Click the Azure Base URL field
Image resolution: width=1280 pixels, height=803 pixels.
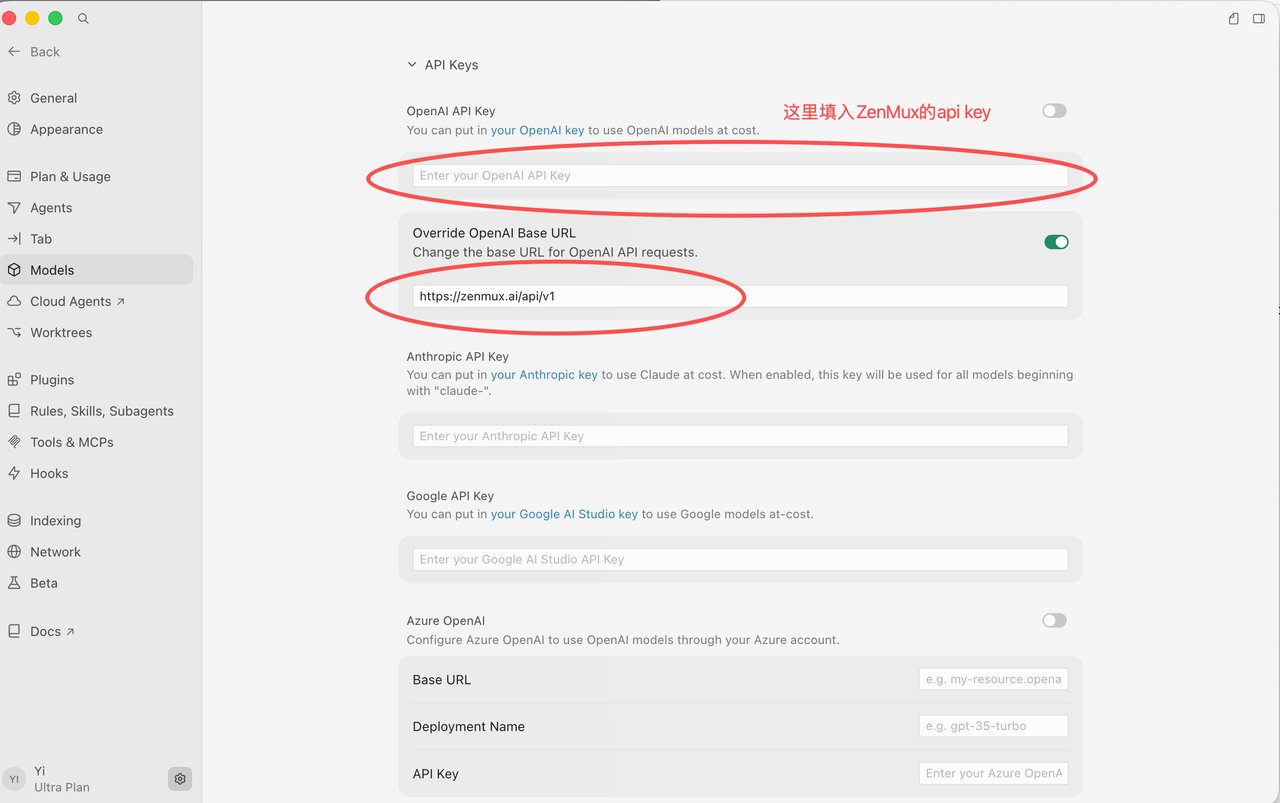pyautogui.click(x=993, y=679)
